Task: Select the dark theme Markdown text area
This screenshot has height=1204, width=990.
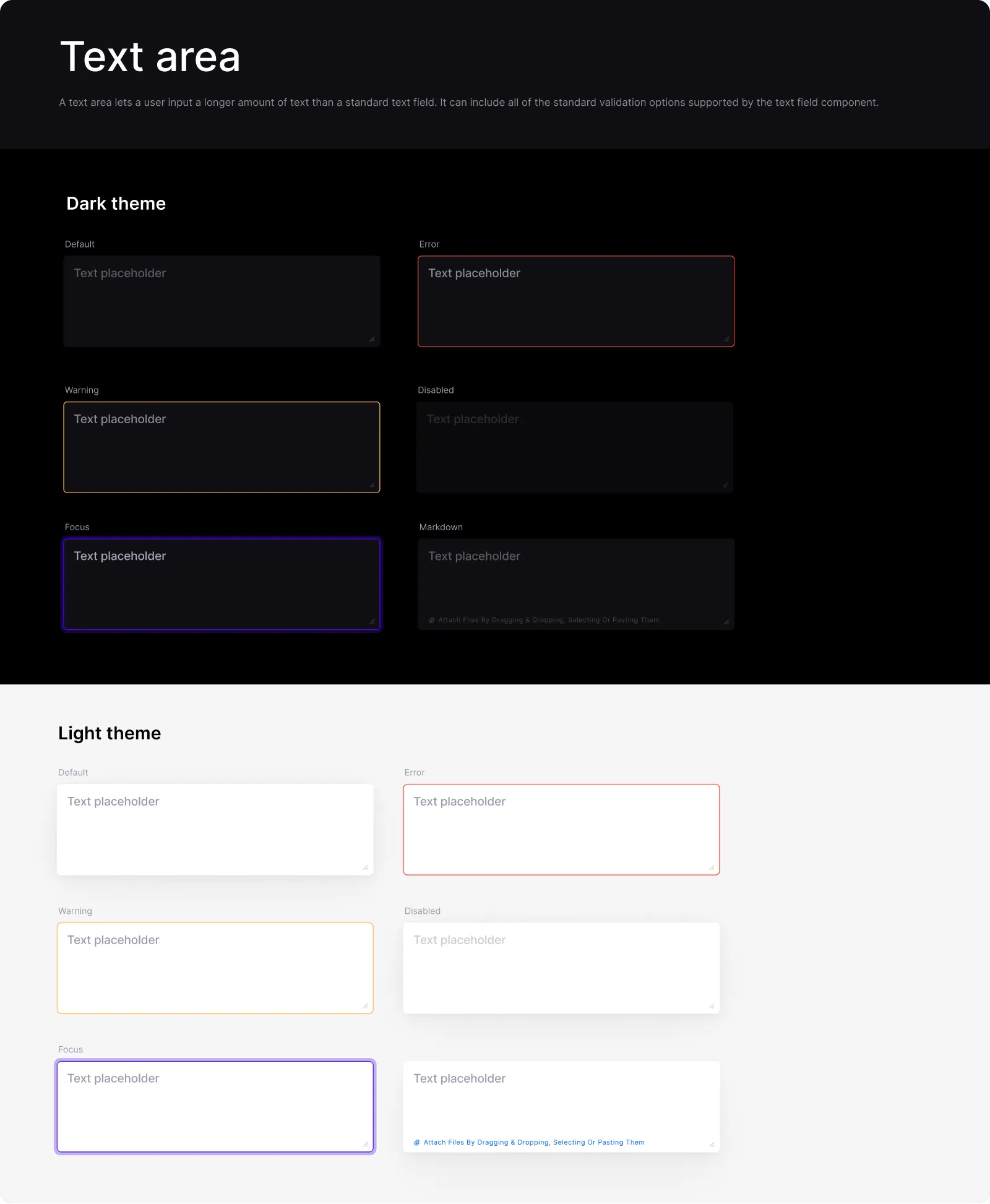Action: [x=575, y=578]
